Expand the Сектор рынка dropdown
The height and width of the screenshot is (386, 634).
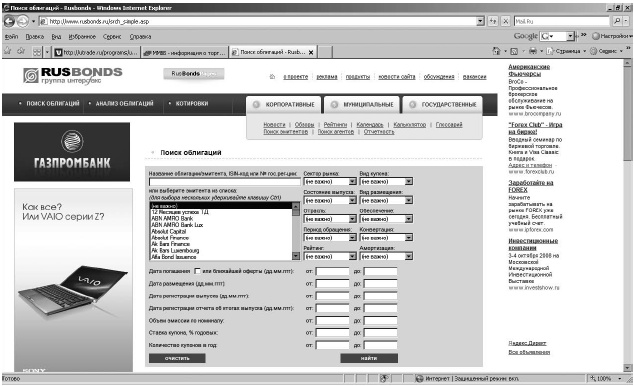(x=330, y=181)
